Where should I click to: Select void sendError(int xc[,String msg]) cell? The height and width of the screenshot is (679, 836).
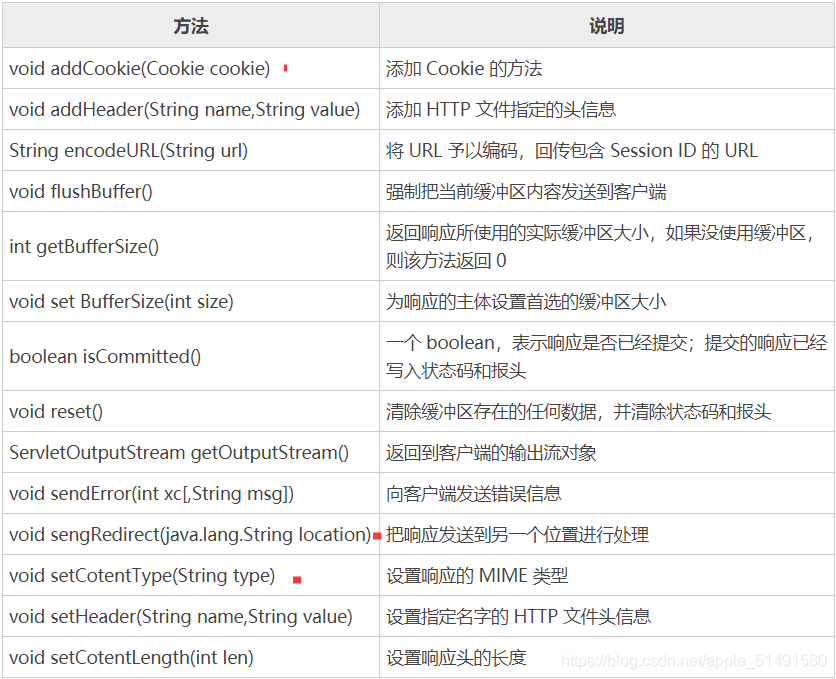tap(191, 494)
